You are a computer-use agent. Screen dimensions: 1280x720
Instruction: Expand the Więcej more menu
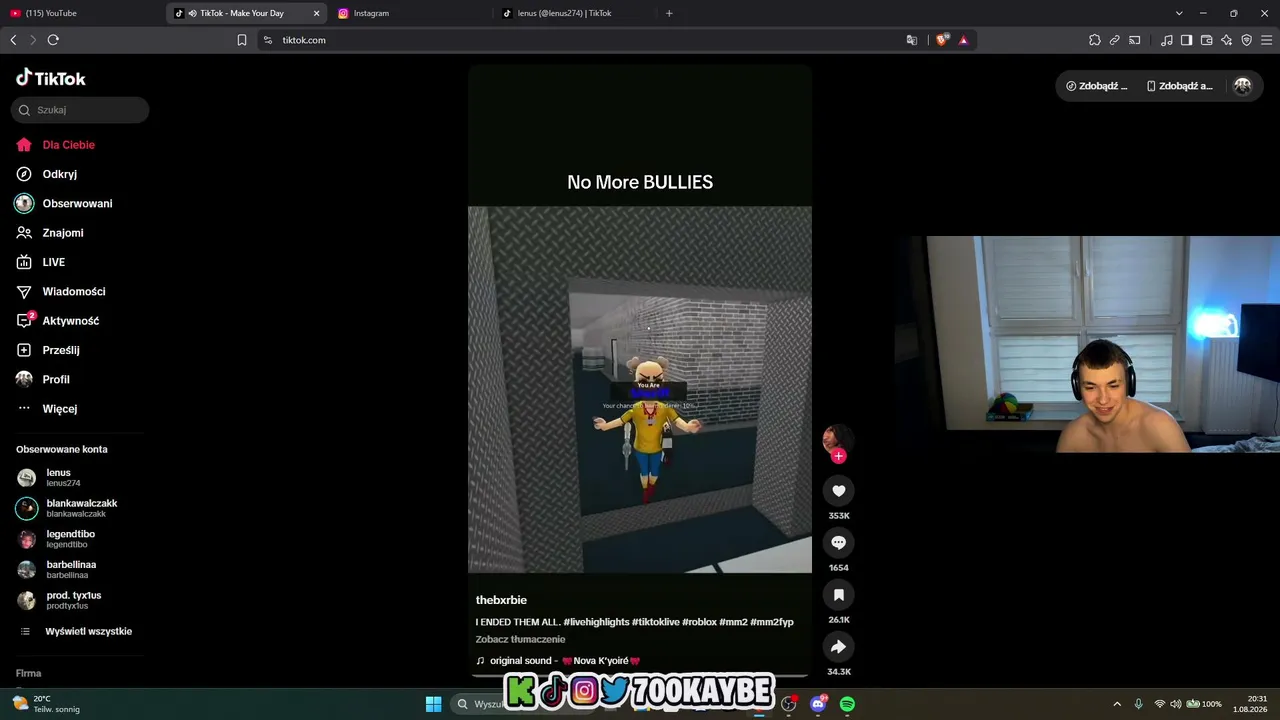[x=47, y=409]
